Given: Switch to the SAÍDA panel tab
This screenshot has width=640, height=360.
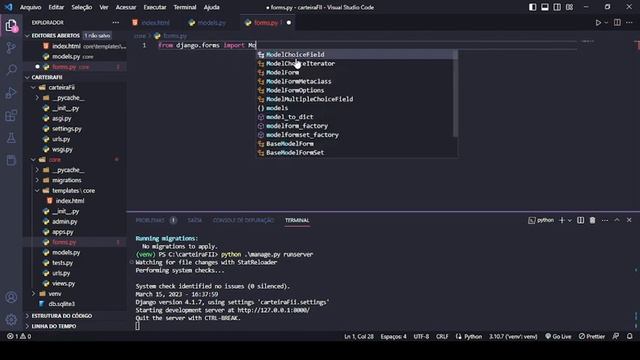Looking at the screenshot, I should click(195, 220).
